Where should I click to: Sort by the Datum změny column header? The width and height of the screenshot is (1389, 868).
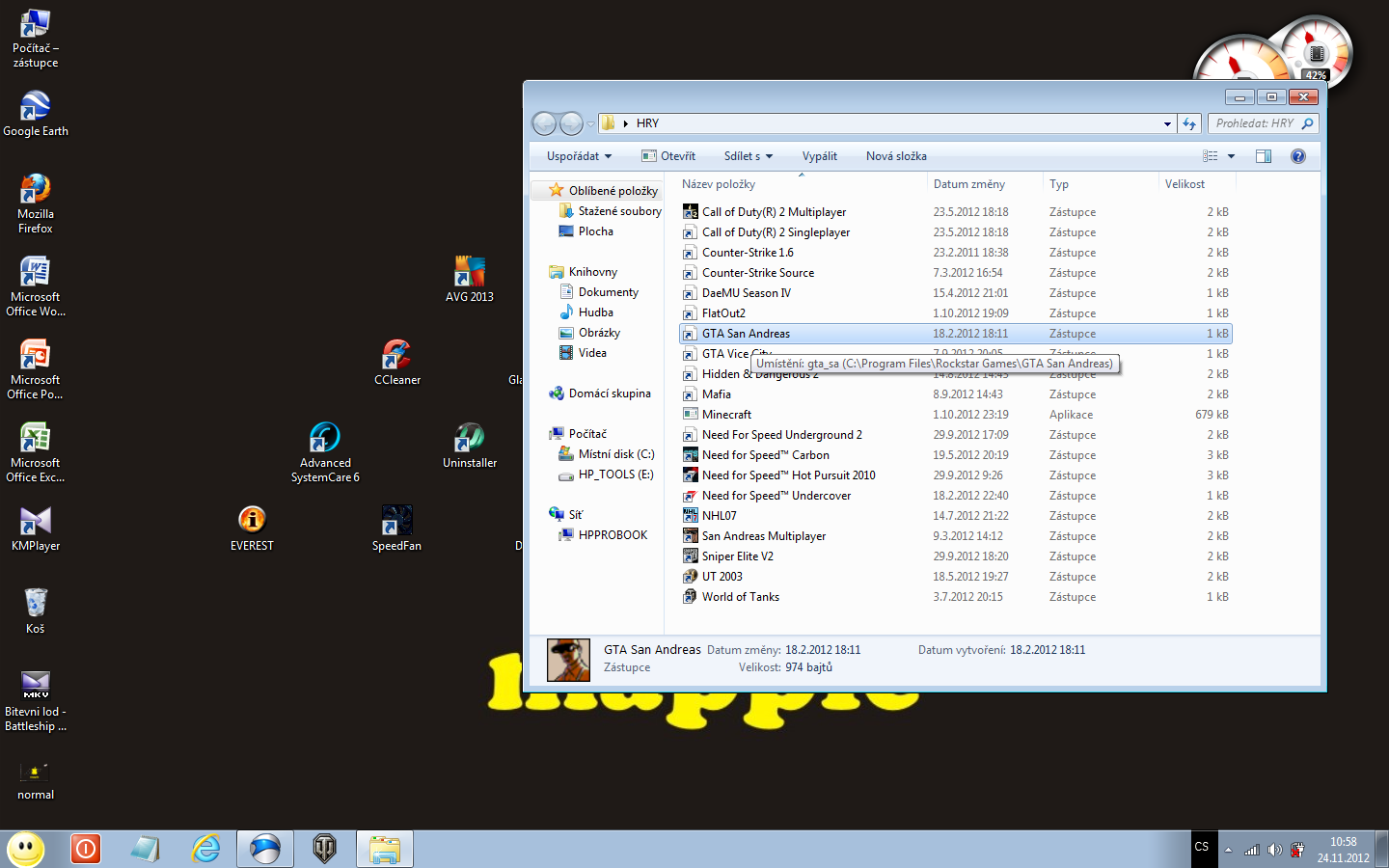968,184
